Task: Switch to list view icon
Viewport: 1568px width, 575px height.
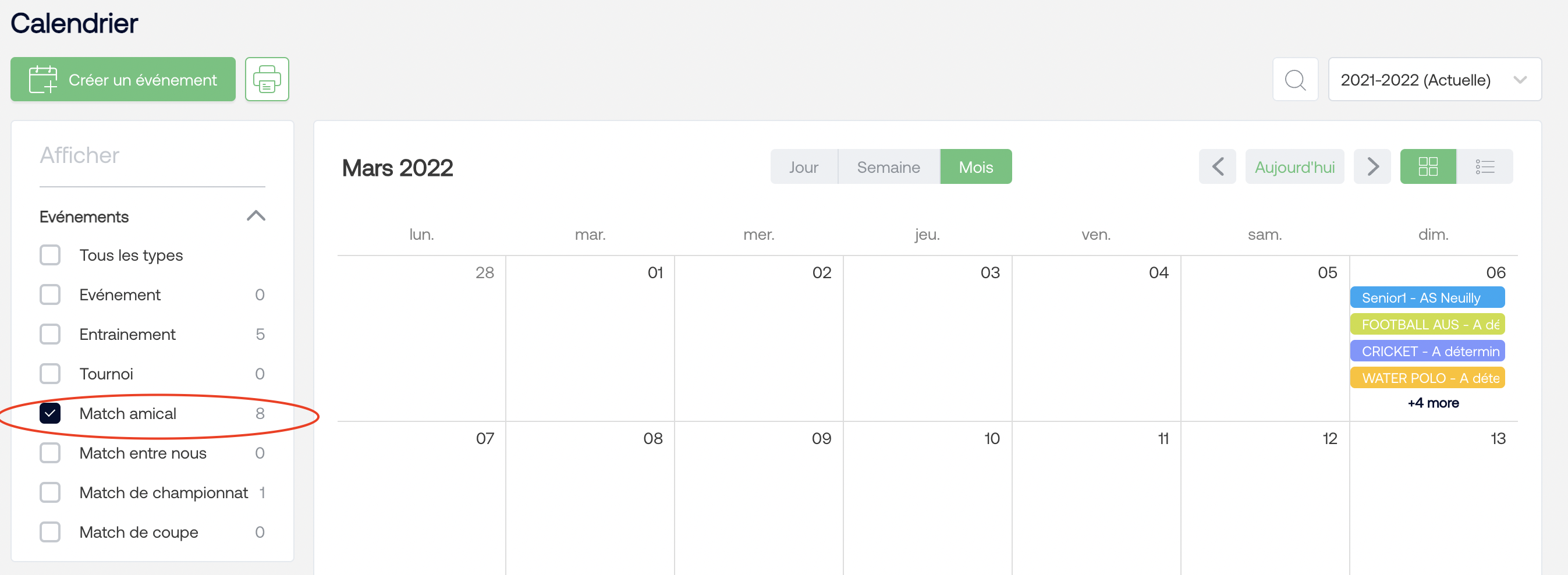Action: tap(1485, 166)
